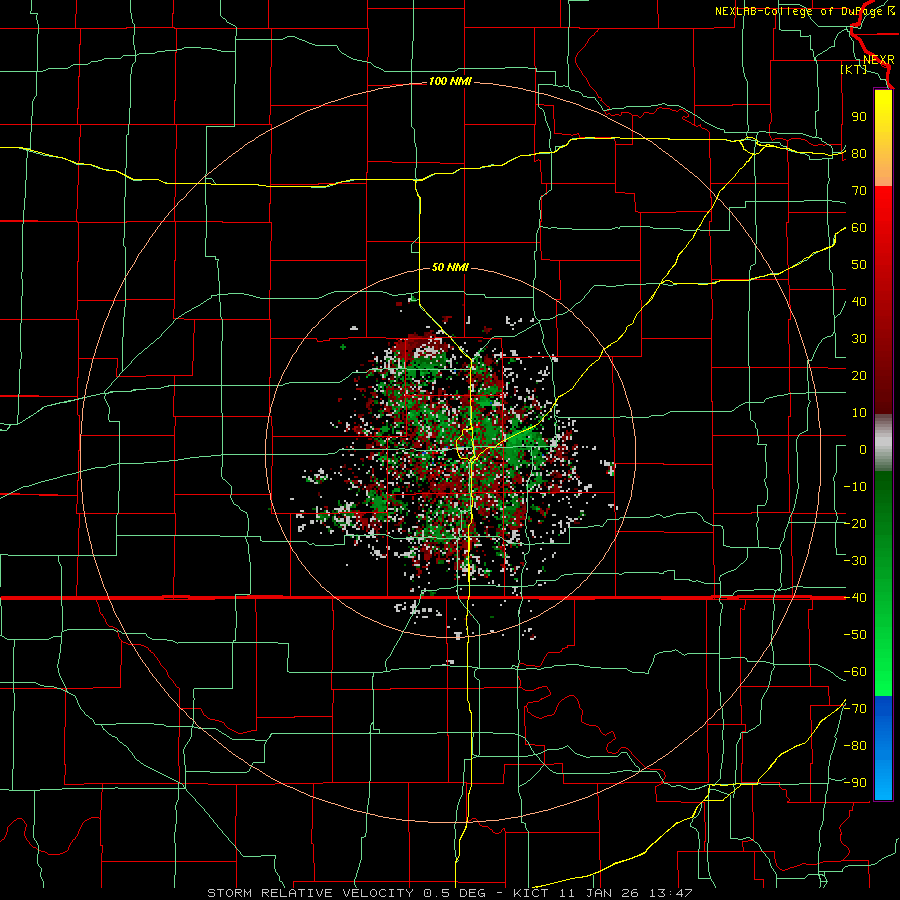Screen dimensions: 900x900
Task: Click the -40 value on the velocity scale
Action: pyautogui.click(x=855, y=598)
